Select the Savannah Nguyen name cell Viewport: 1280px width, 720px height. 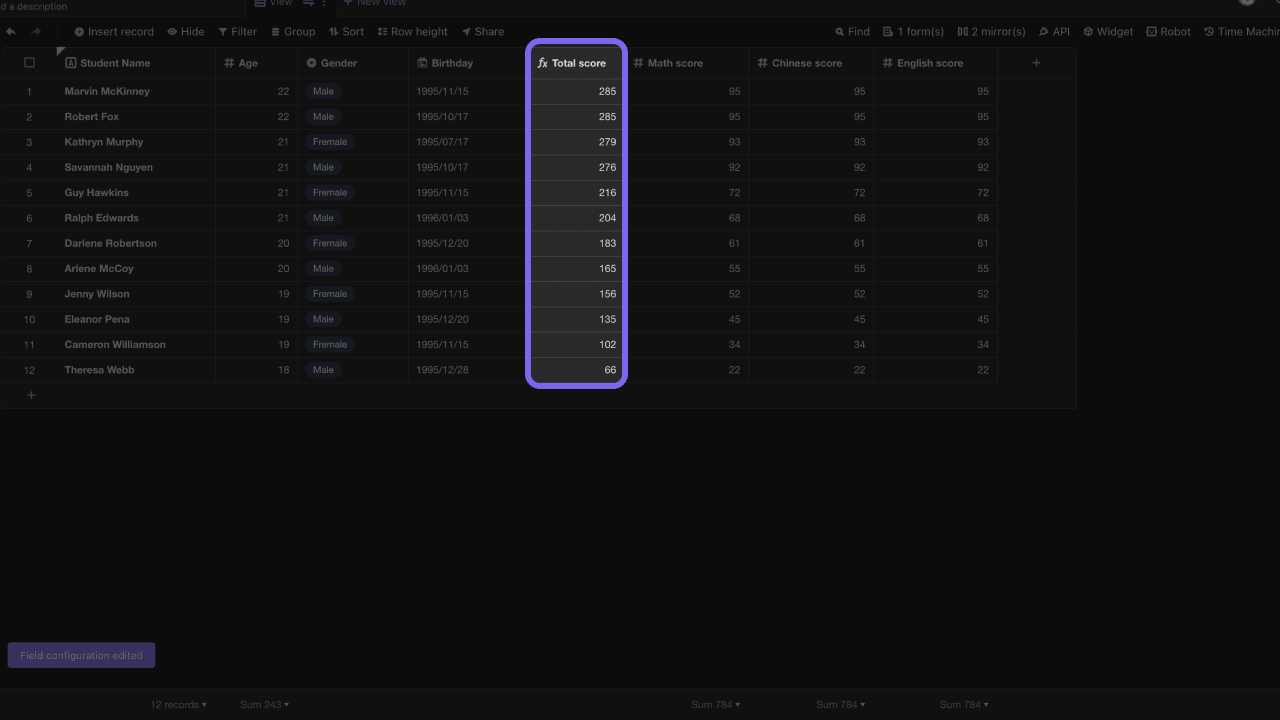tap(136, 167)
